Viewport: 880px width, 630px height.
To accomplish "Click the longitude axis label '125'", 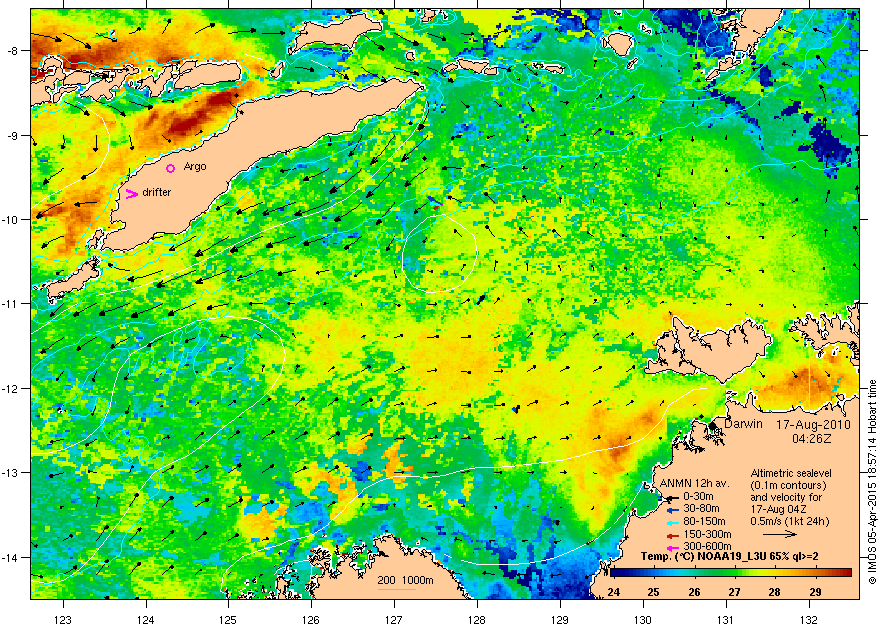I will (228, 620).
